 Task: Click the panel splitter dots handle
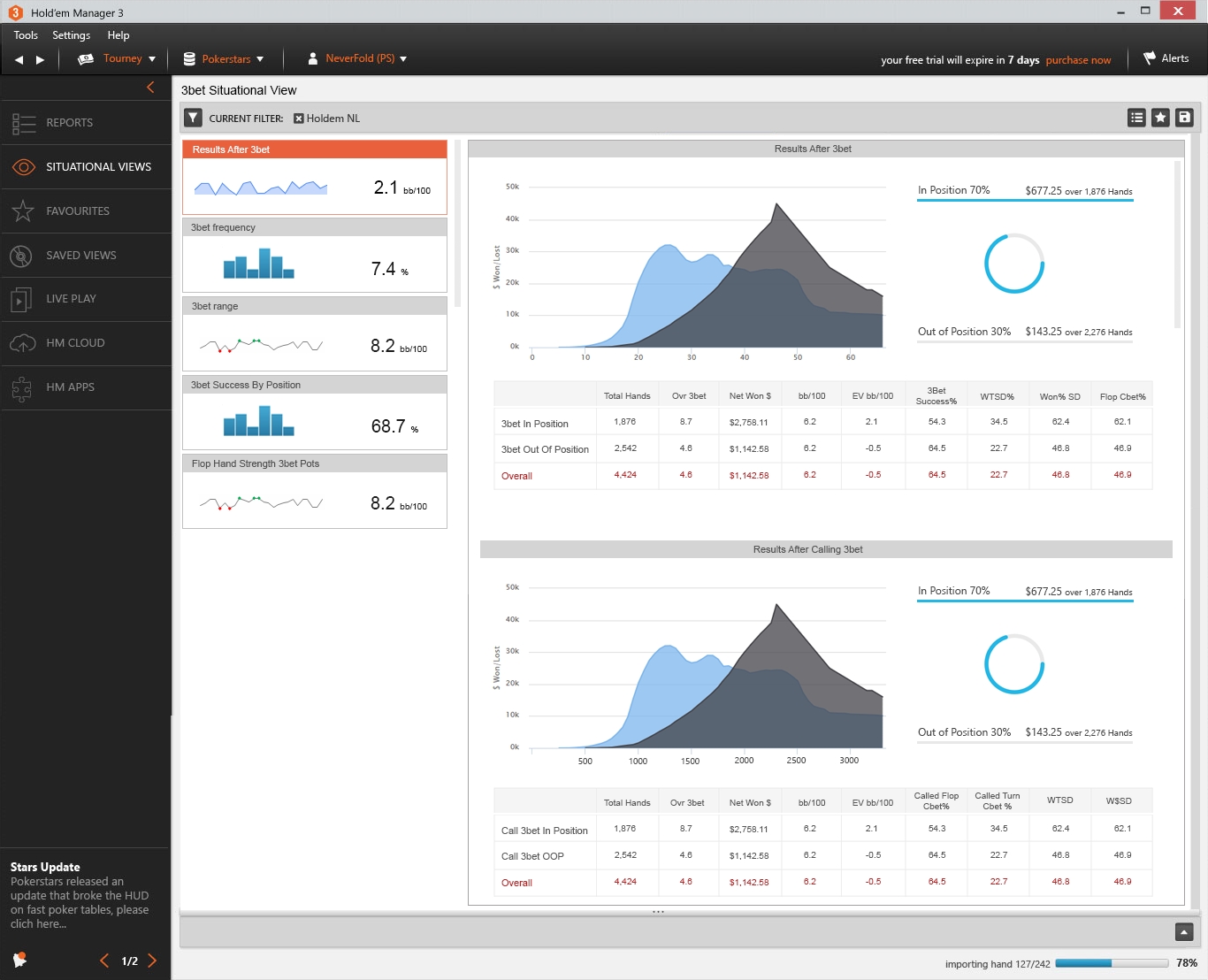(658, 912)
